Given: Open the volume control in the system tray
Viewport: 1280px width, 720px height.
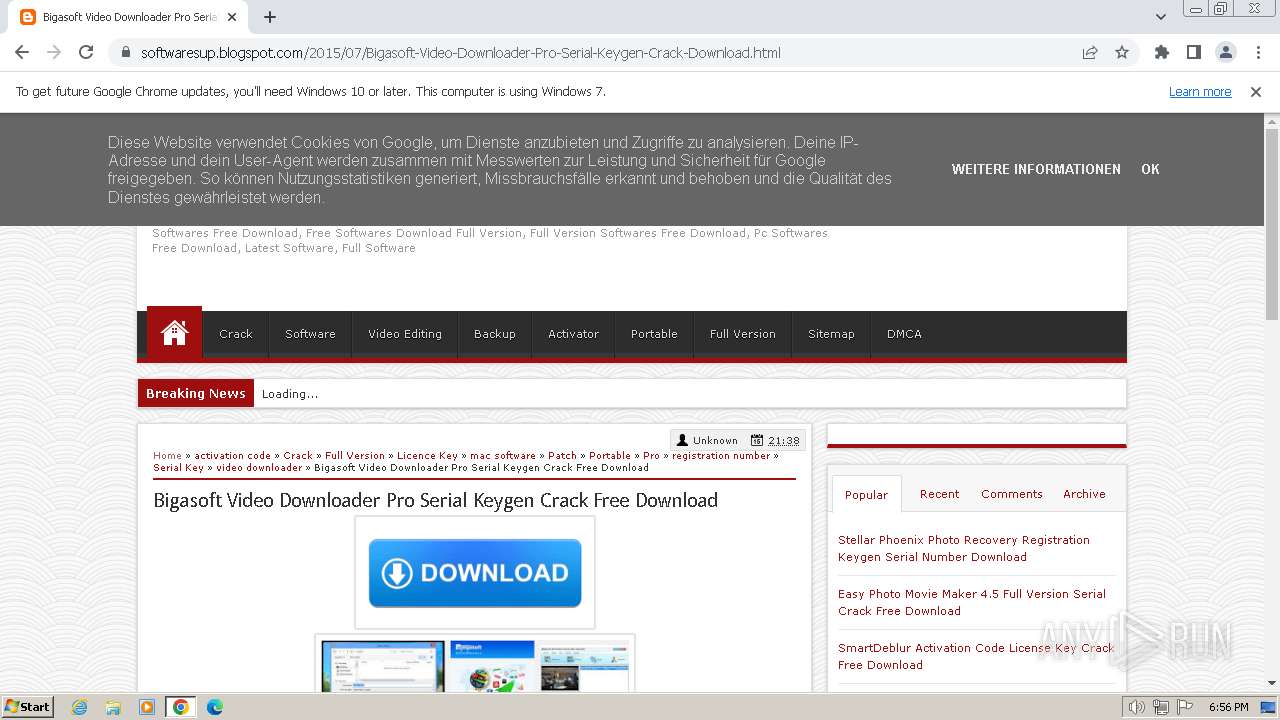Looking at the screenshot, I should (1136, 707).
